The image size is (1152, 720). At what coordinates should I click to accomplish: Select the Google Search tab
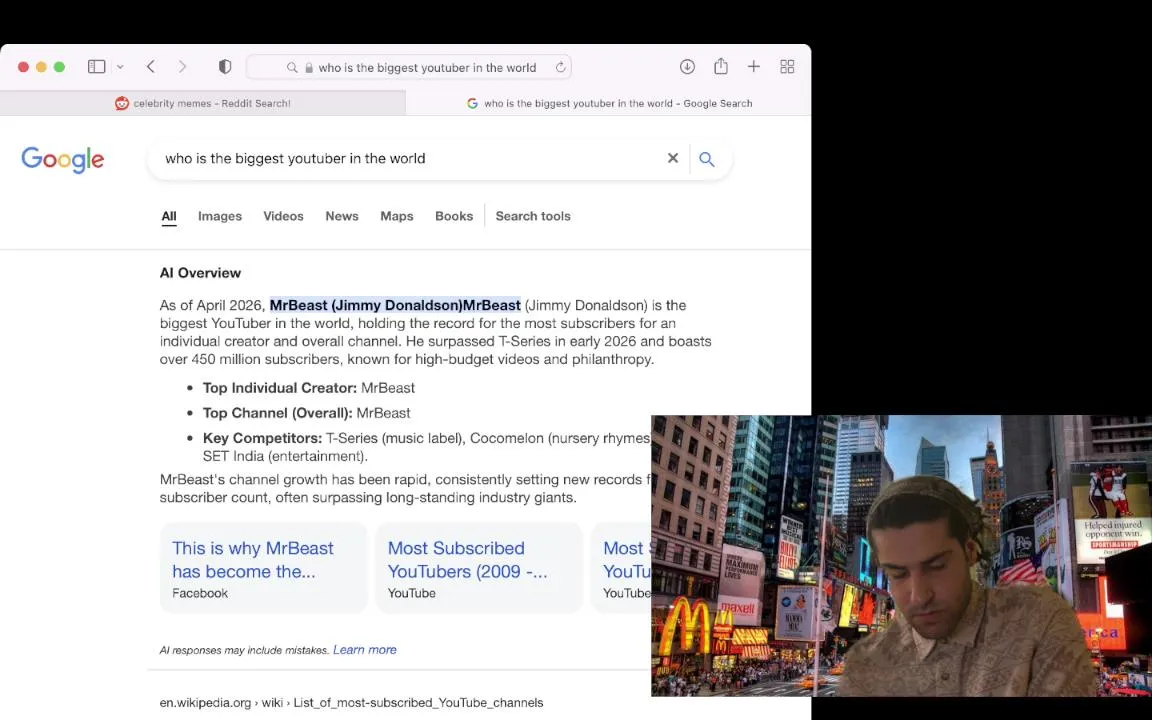[608, 104]
